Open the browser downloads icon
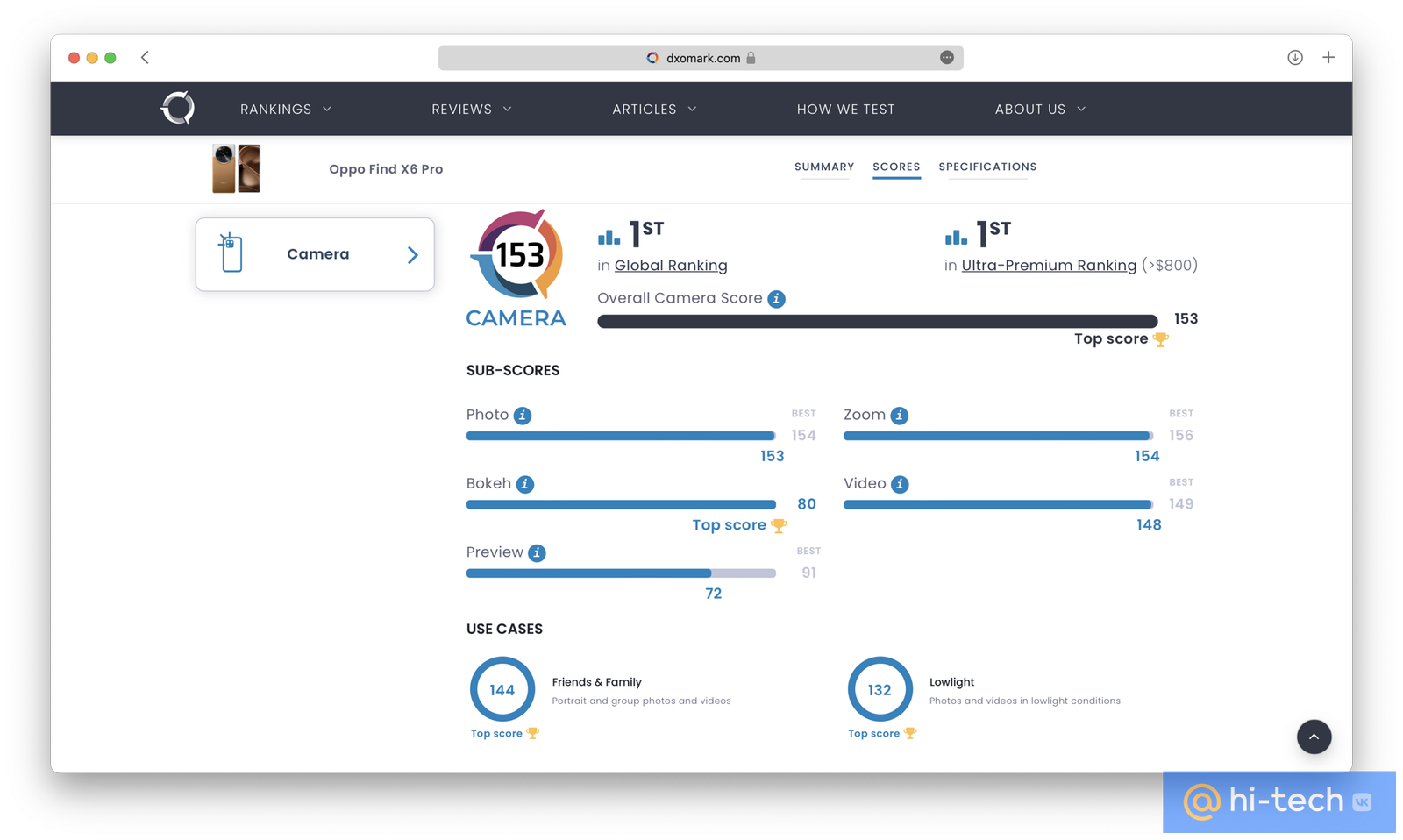This screenshot has width=1403, height=840. (1294, 58)
